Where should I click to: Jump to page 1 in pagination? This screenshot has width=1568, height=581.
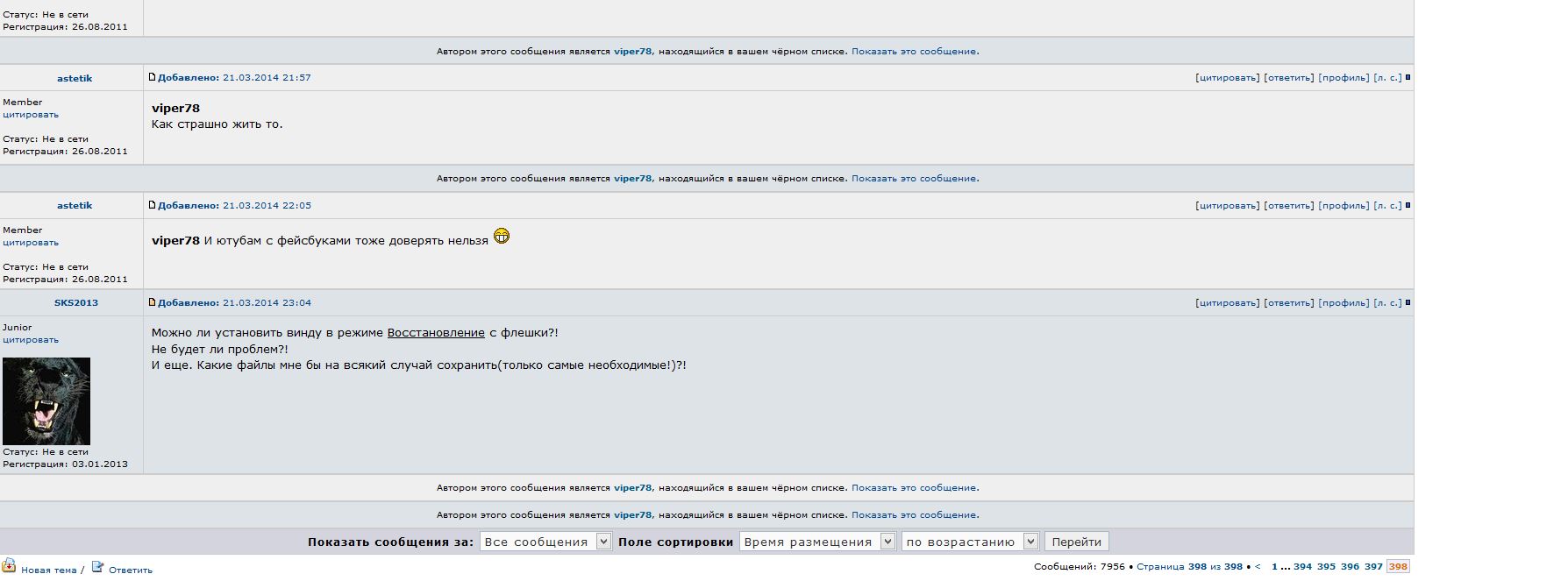(1274, 567)
